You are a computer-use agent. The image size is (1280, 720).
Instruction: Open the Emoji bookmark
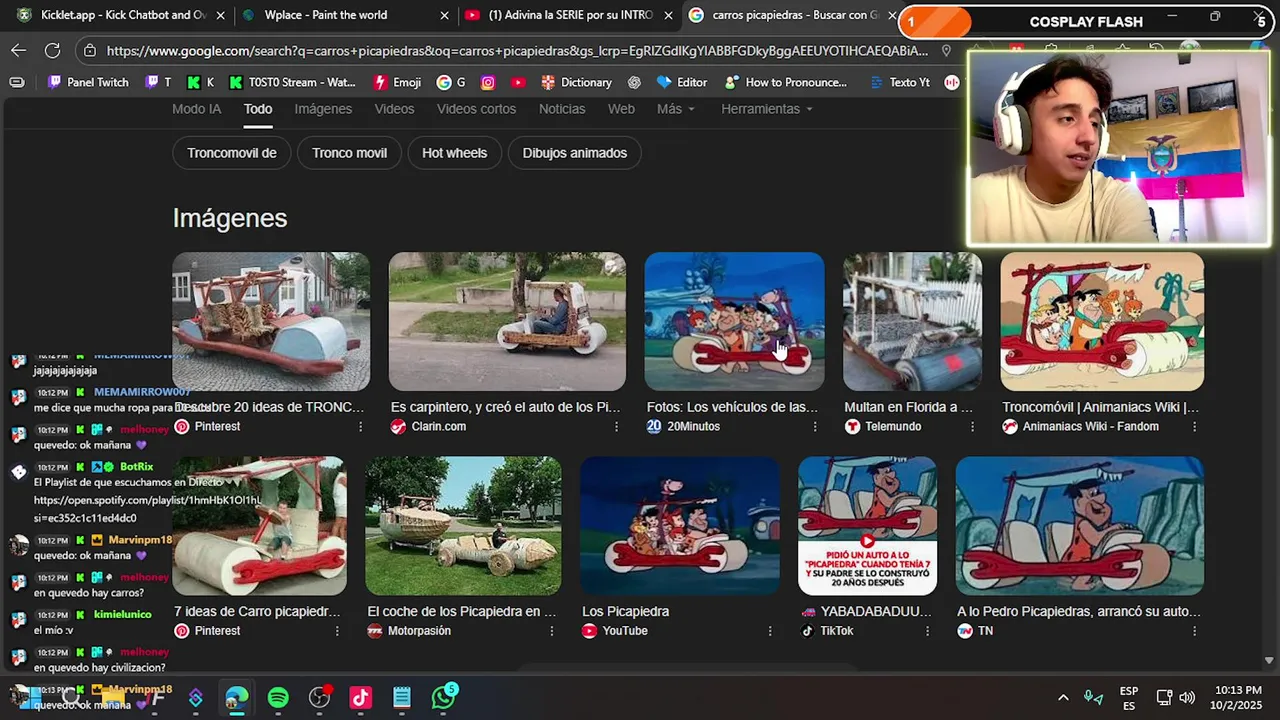tap(397, 82)
